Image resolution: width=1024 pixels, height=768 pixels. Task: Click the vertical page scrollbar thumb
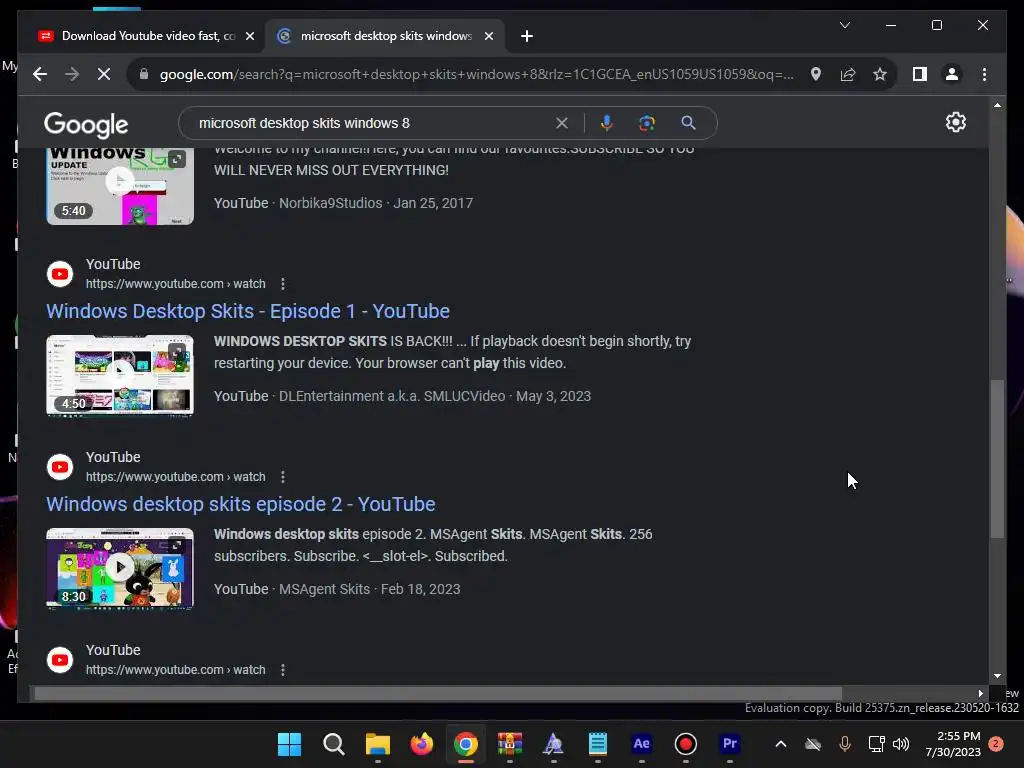pyautogui.click(x=997, y=458)
